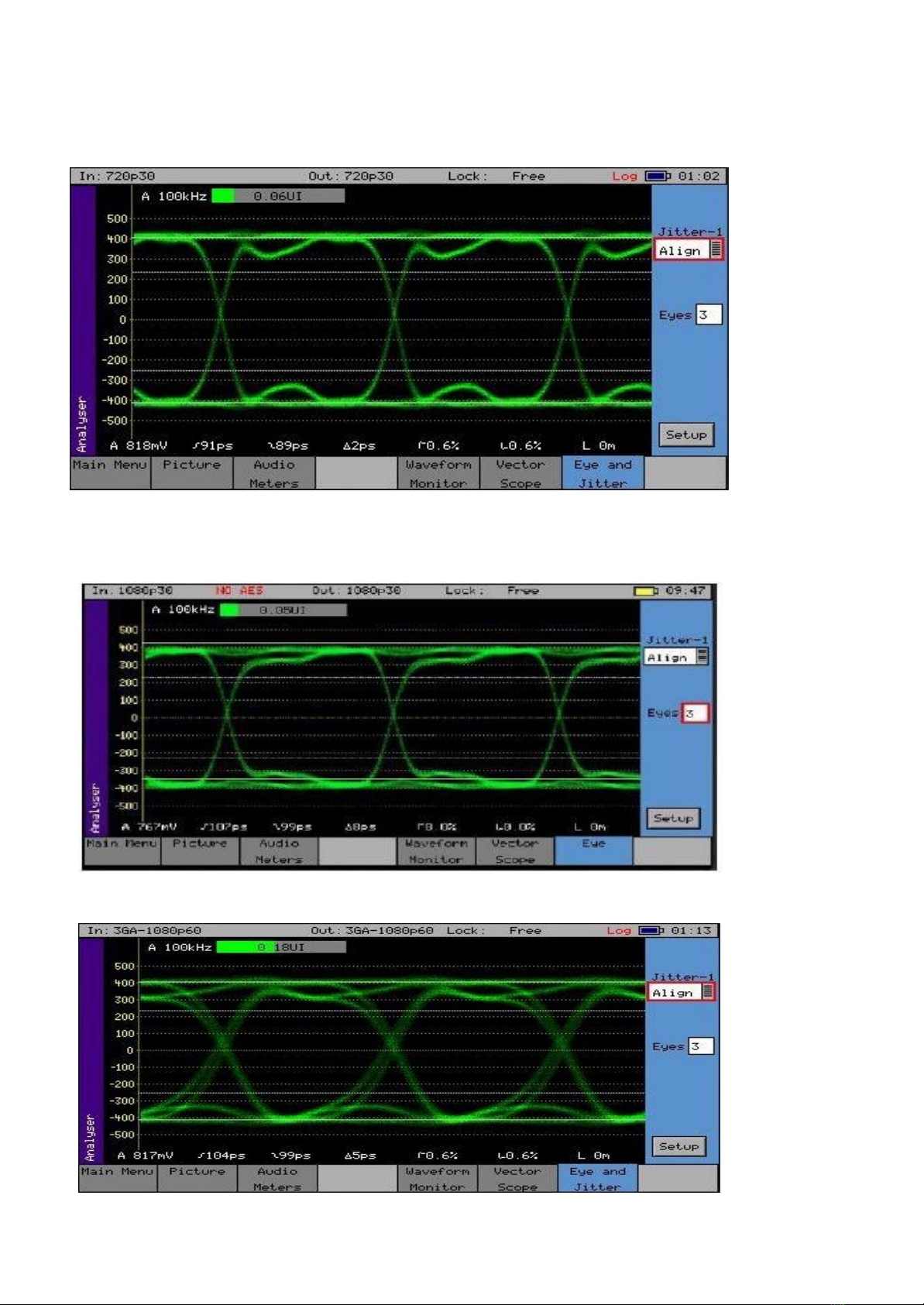Click the 0.18UI jitter bar
924x1305 pixels.
[x=281, y=947]
